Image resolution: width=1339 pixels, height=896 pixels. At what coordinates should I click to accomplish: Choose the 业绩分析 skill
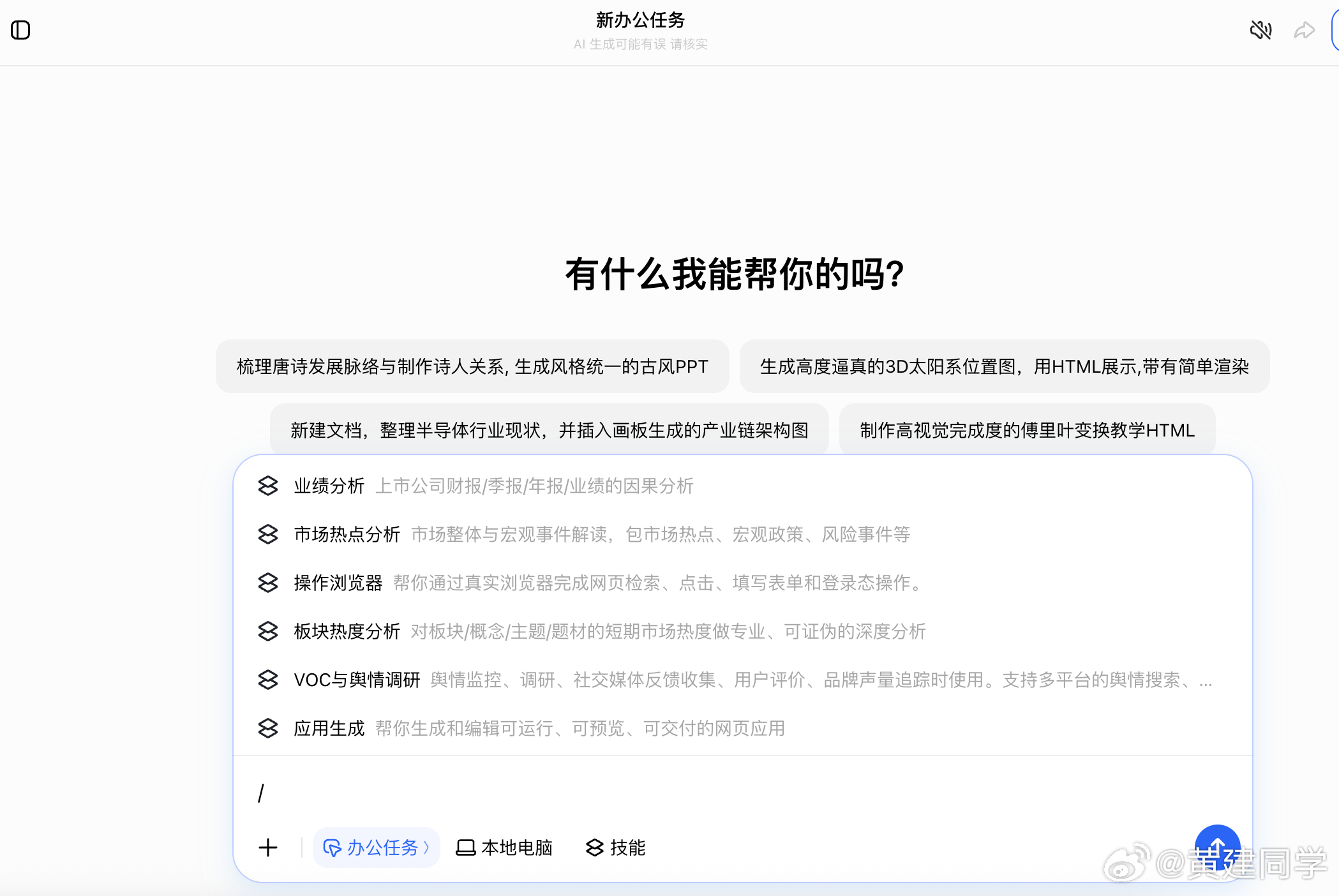(x=742, y=486)
